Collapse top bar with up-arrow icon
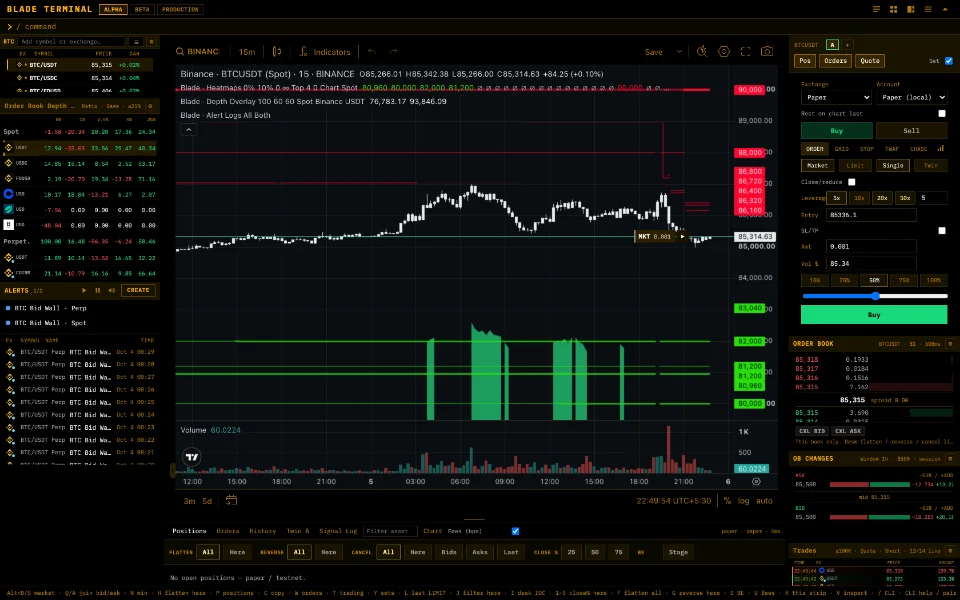The image size is (960, 600). tap(945, 9)
